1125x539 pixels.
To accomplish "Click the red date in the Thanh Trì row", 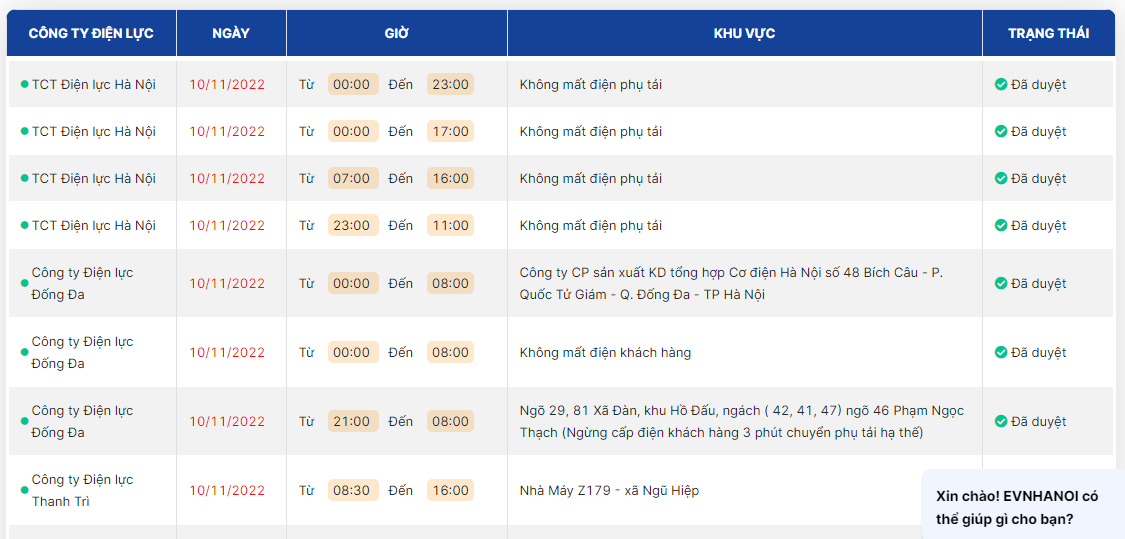I will tap(227, 491).
